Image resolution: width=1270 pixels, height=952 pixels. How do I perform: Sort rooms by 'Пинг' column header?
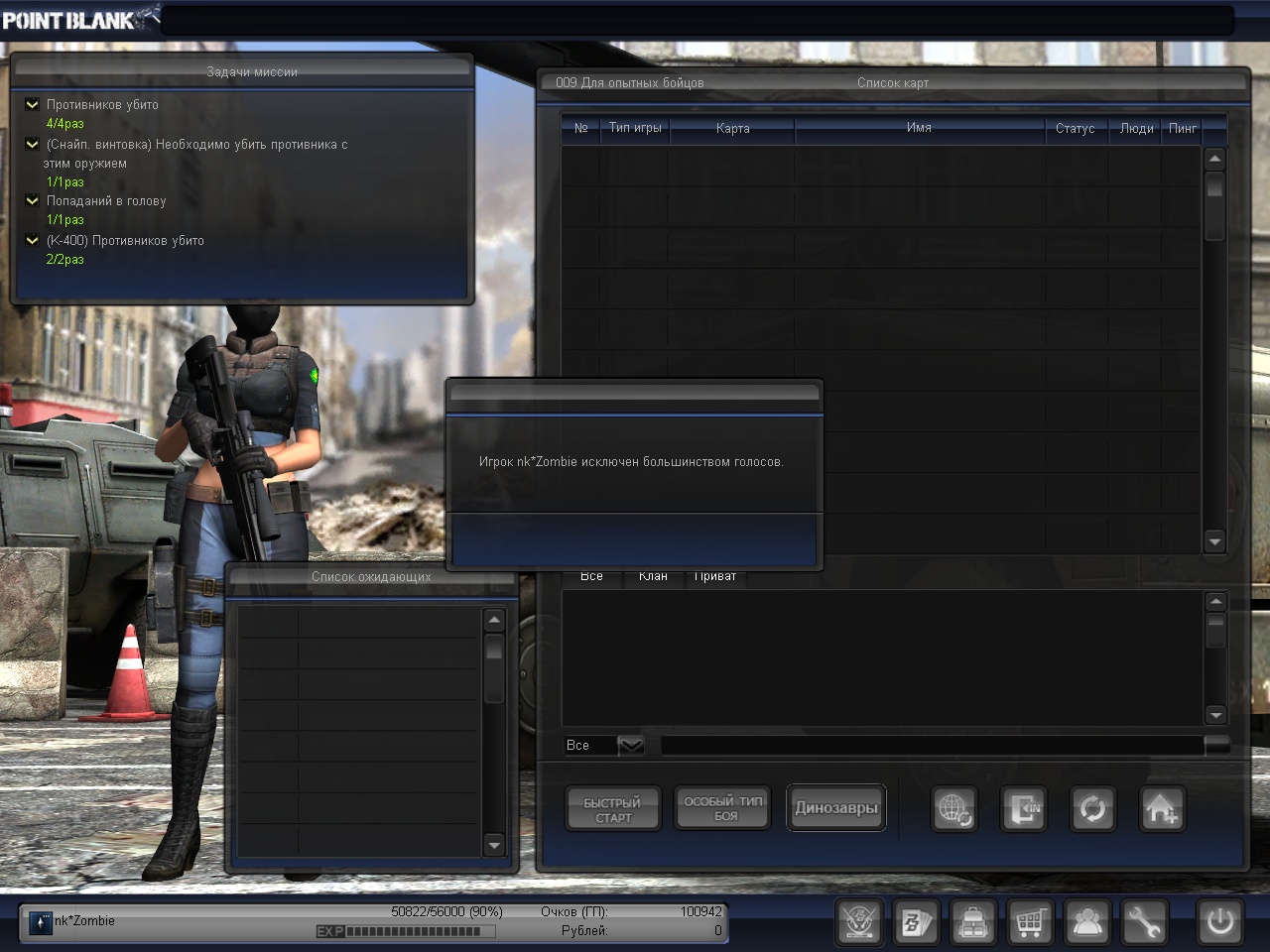[x=1183, y=129]
